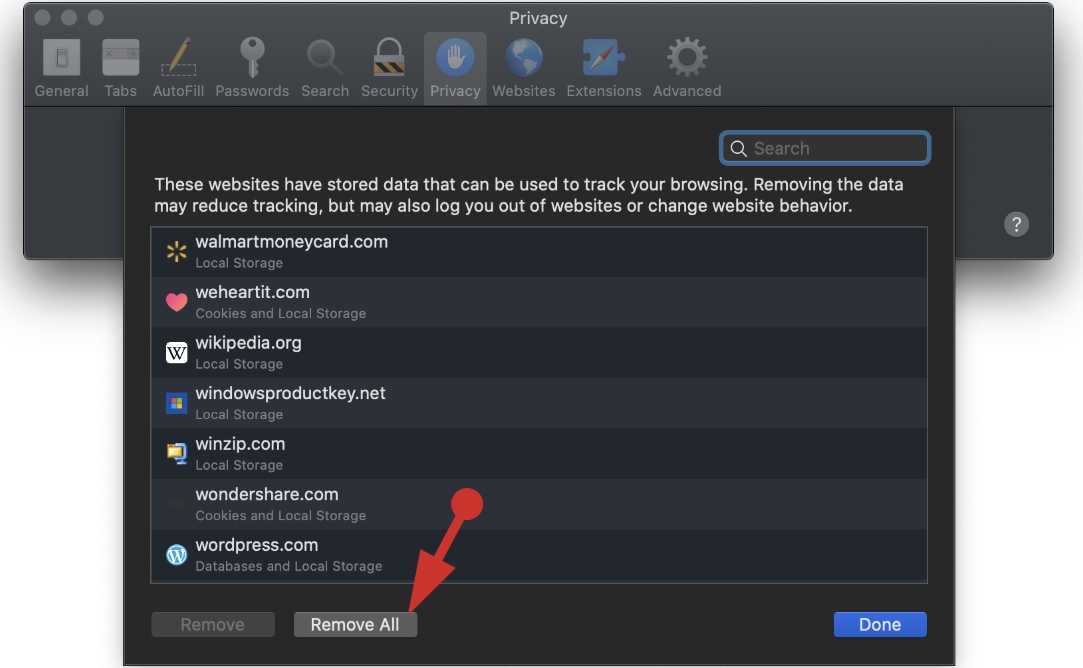
Task: Click 'Local Storage' under windowsproductkey.net
Action: pos(239,414)
